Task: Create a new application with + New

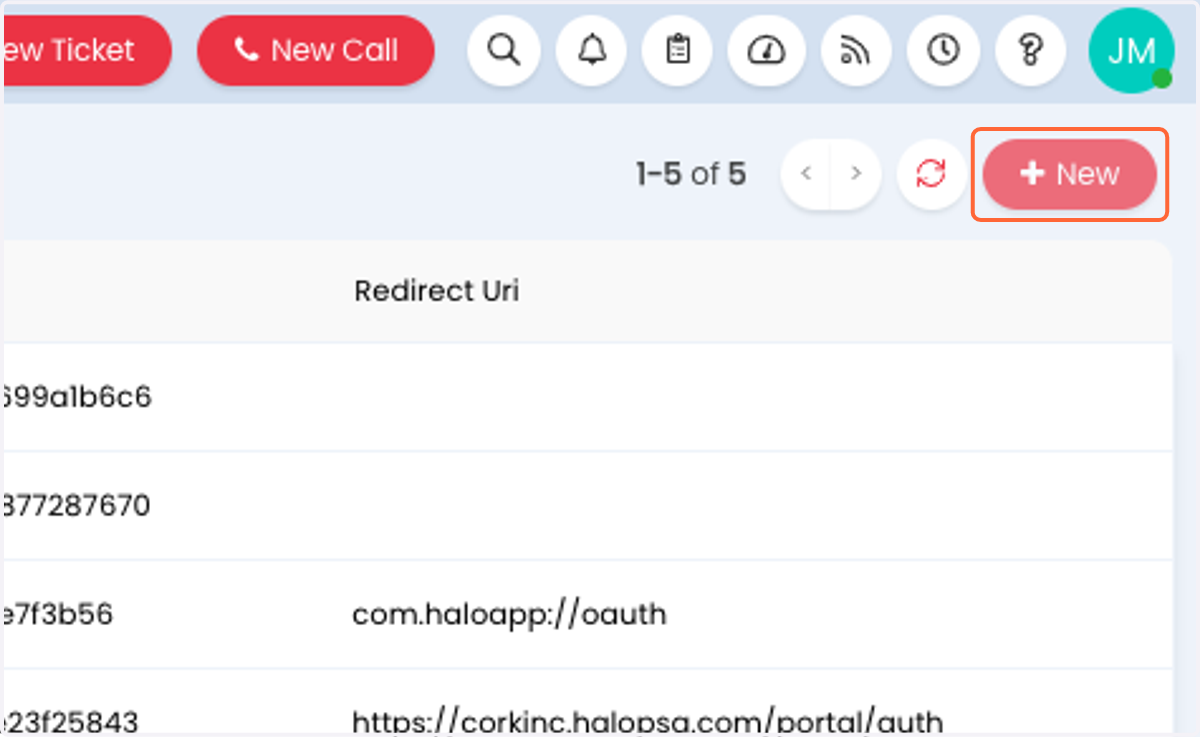Action: coord(1070,174)
